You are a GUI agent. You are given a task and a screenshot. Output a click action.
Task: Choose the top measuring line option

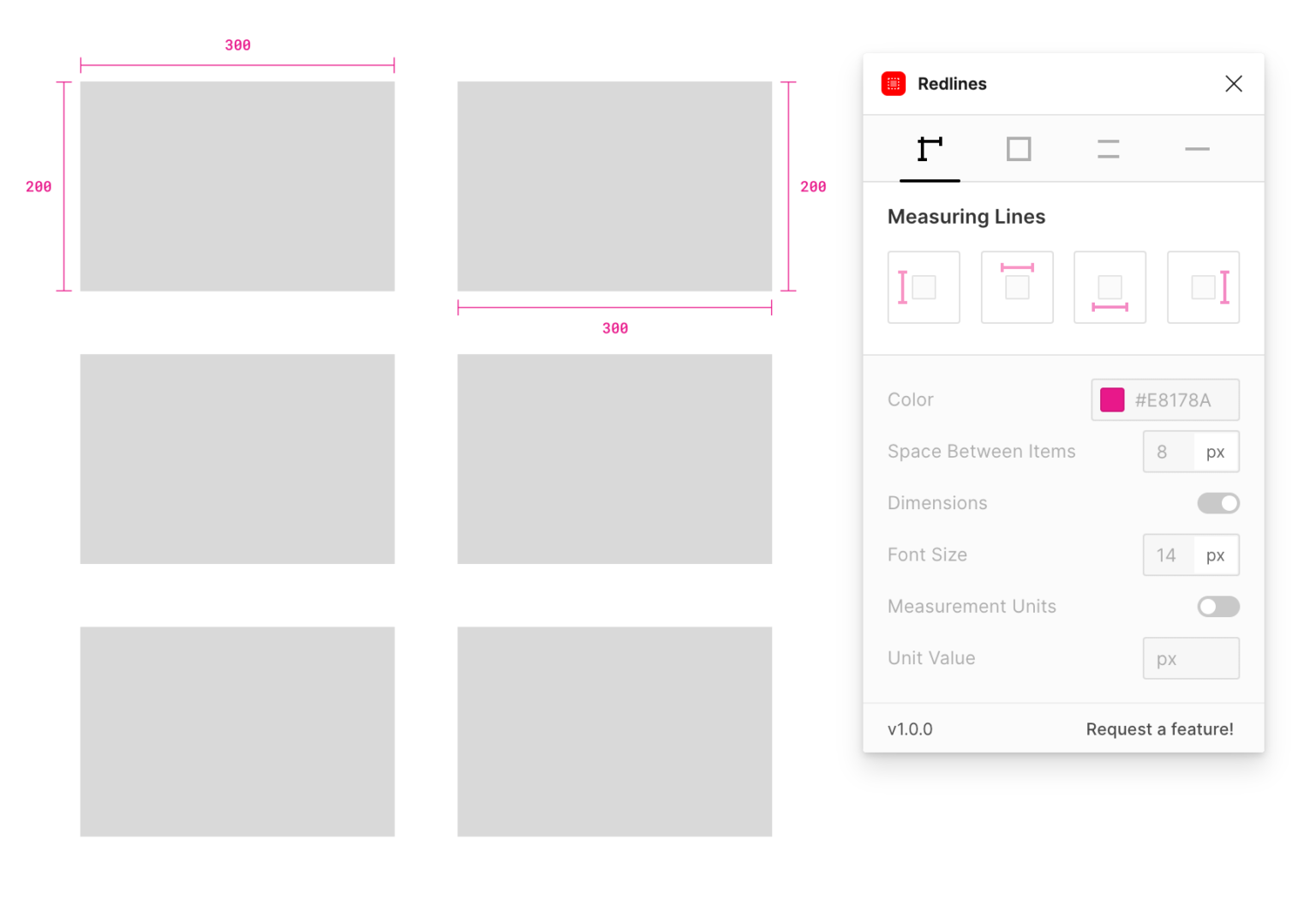(x=1017, y=287)
